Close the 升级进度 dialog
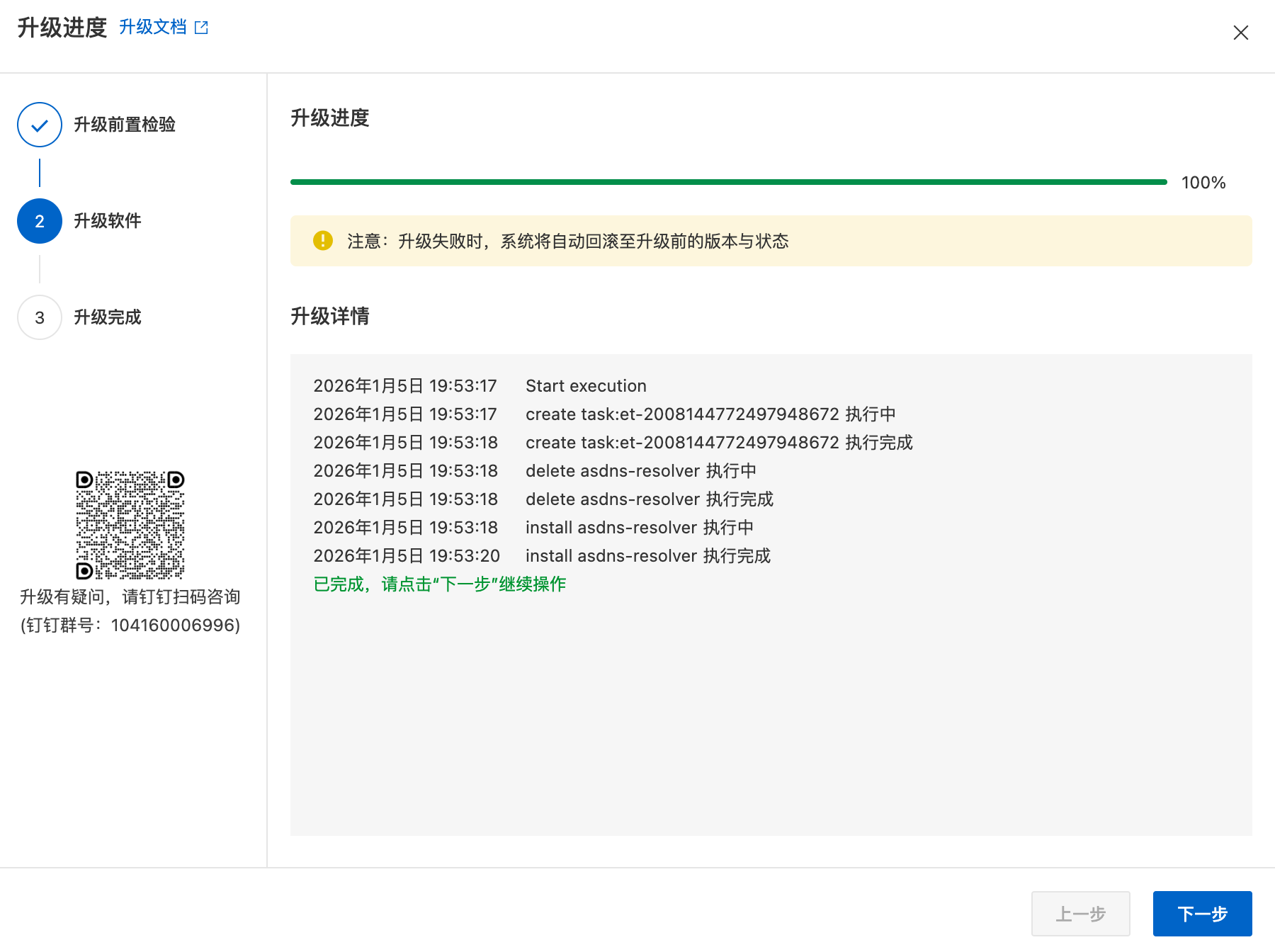Viewport: 1275px width, 952px height. [x=1240, y=33]
